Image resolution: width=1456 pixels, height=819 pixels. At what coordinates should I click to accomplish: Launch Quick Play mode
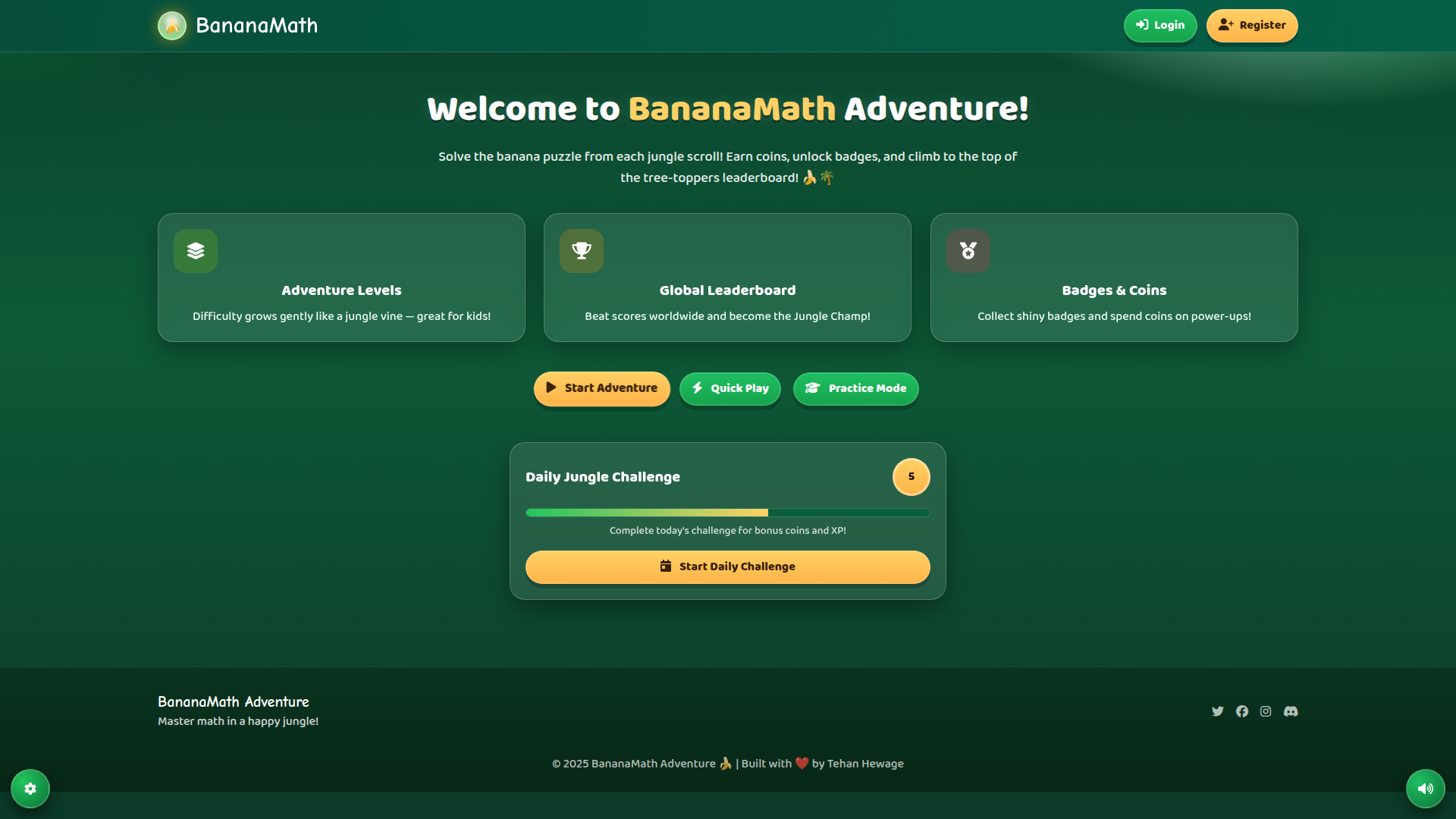(x=730, y=388)
